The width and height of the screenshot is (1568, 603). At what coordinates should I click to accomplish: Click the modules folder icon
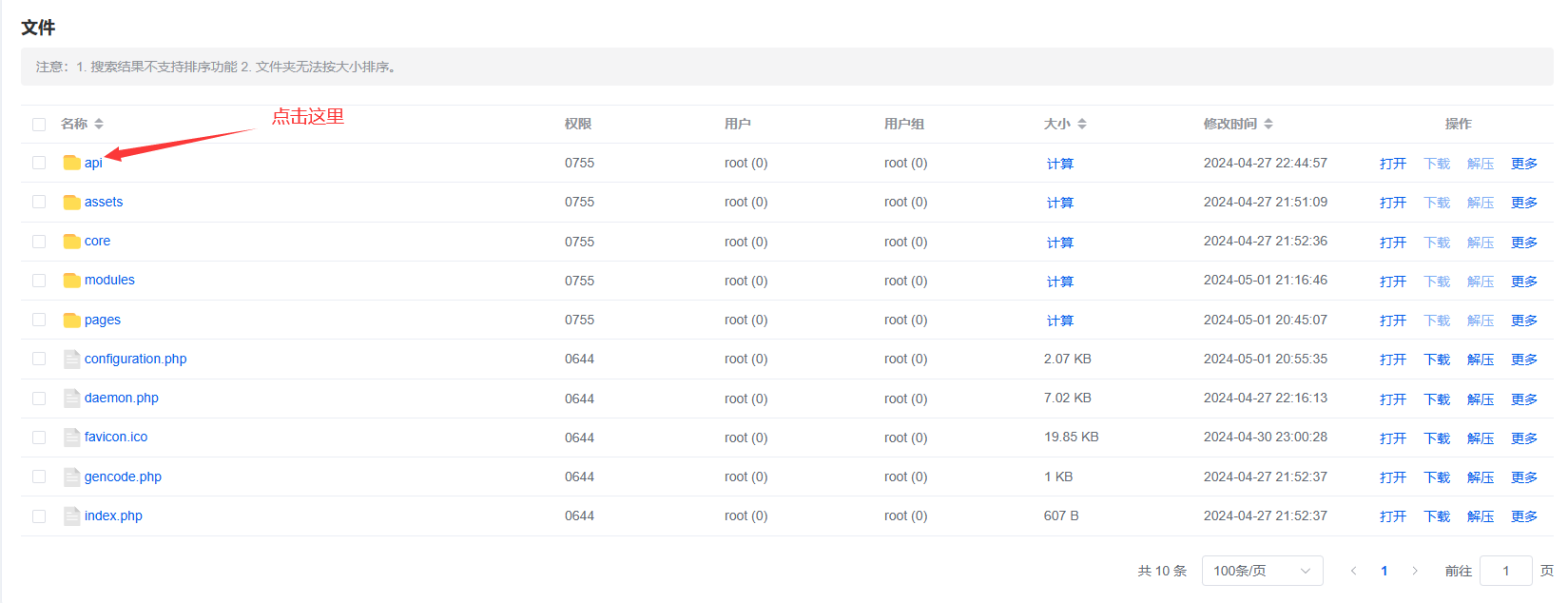71,281
